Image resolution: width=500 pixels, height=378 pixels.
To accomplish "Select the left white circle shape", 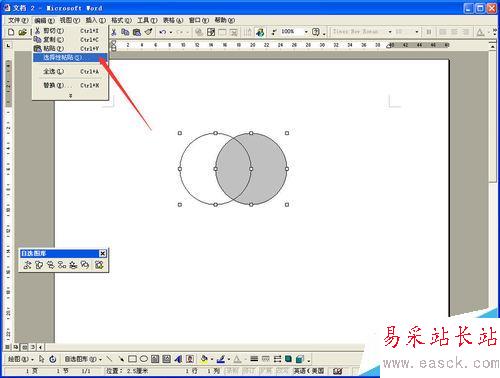I will tap(197, 169).
